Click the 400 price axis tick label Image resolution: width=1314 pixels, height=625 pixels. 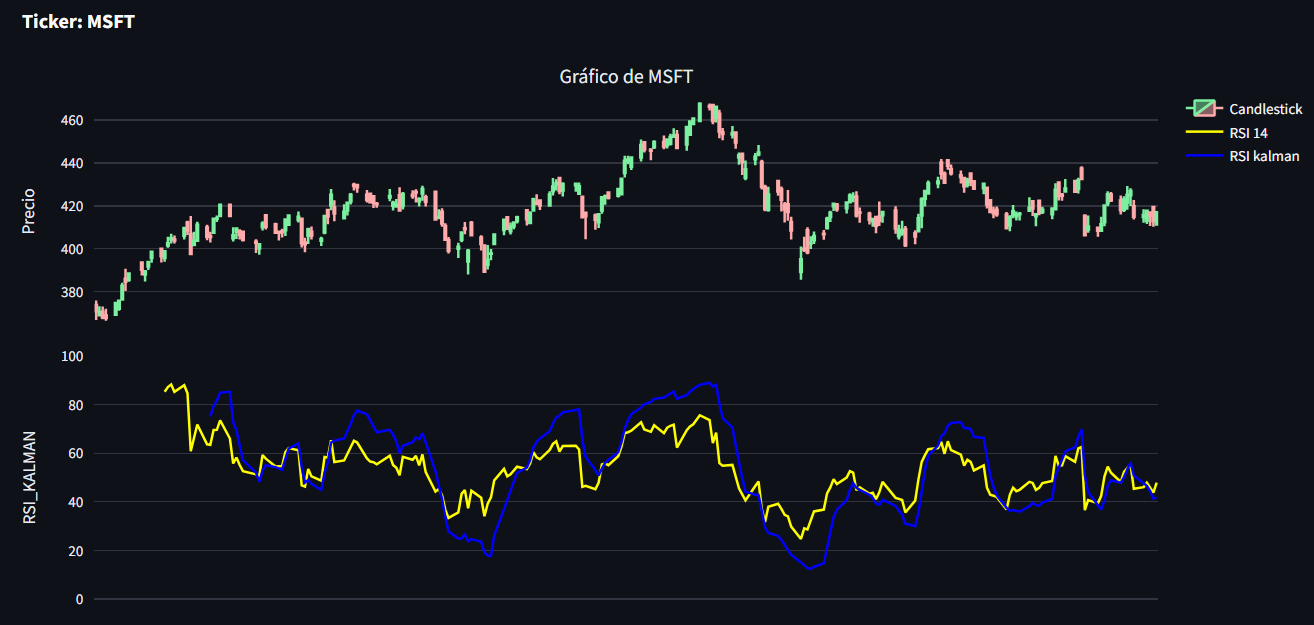(71, 249)
